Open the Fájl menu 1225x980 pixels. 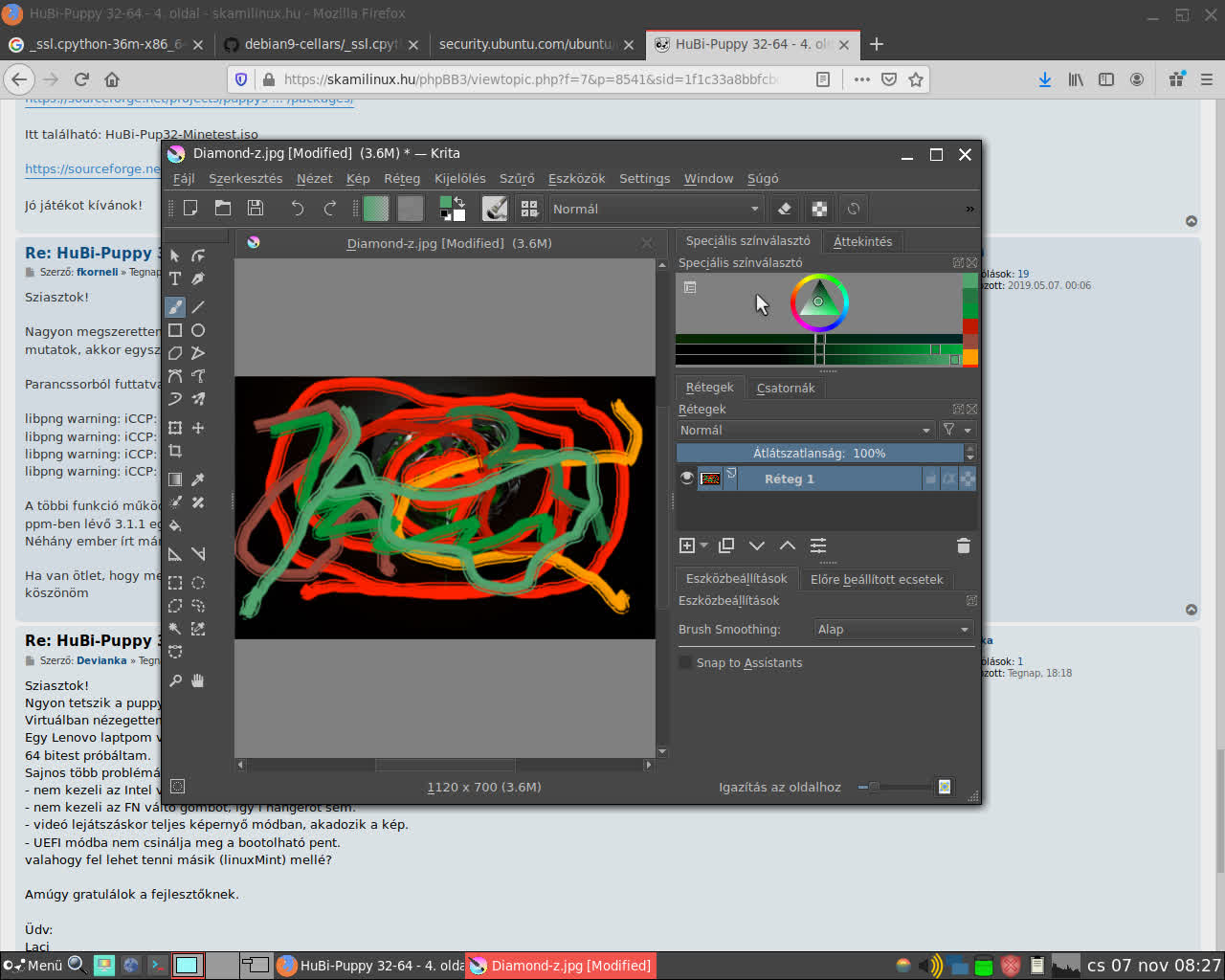click(184, 178)
